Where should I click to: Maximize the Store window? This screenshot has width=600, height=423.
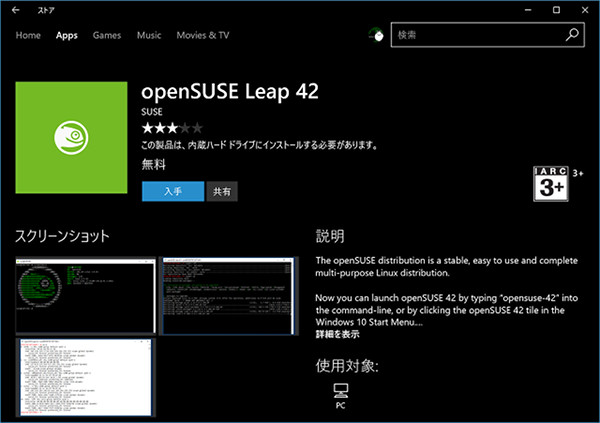click(556, 10)
